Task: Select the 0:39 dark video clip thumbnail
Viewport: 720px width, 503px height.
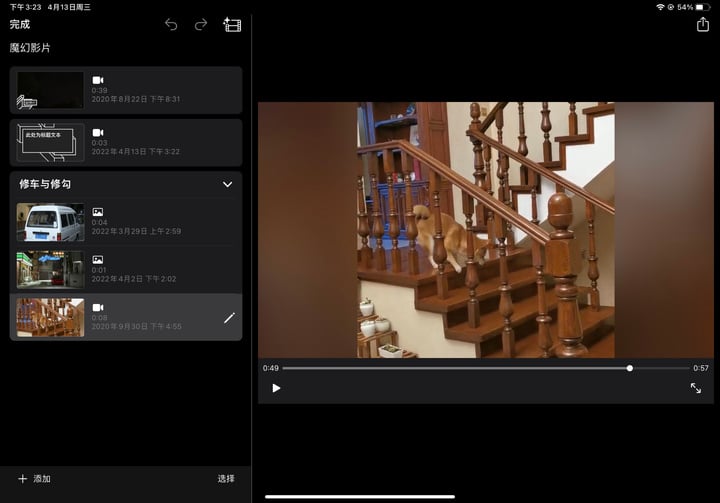Action: point(51,90)
